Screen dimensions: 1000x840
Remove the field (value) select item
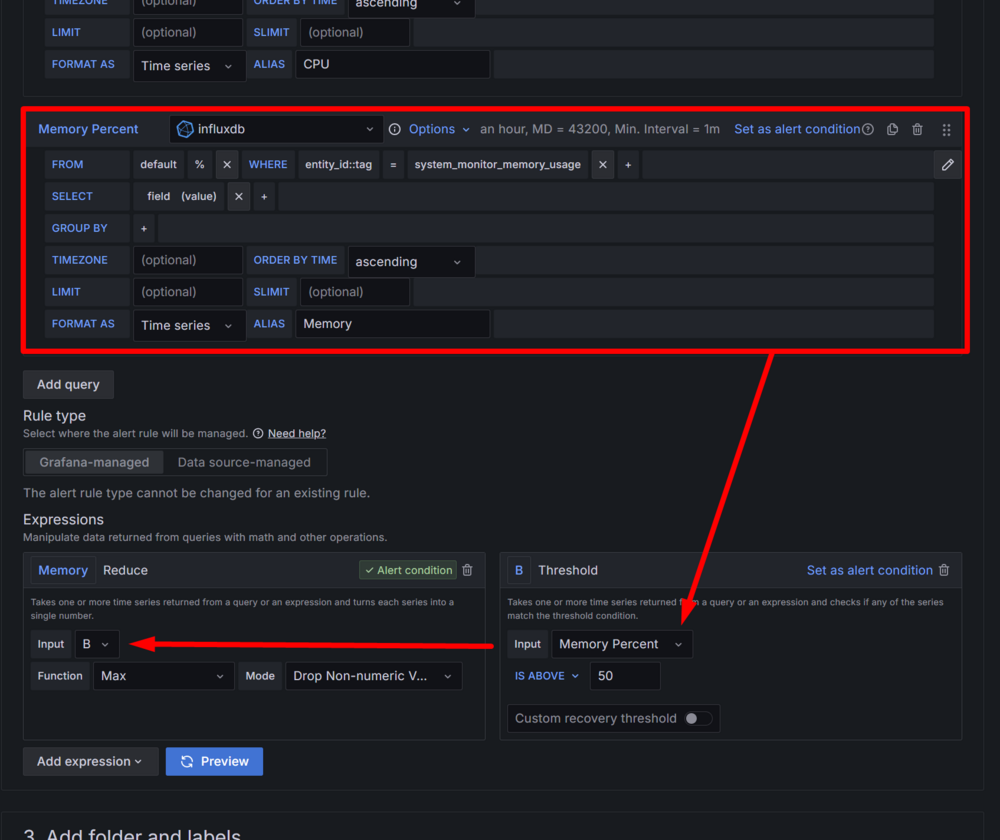(x=238, y=197)
